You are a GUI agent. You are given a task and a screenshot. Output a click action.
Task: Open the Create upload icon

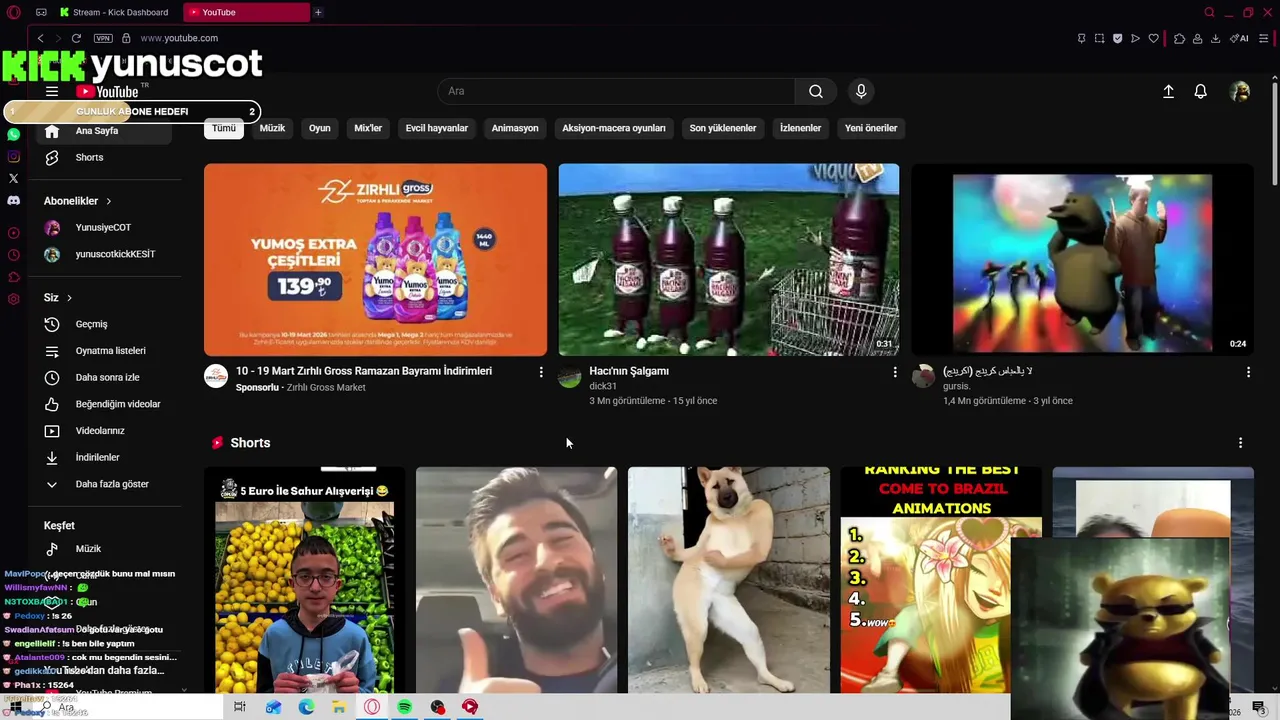pos(1168,91)
